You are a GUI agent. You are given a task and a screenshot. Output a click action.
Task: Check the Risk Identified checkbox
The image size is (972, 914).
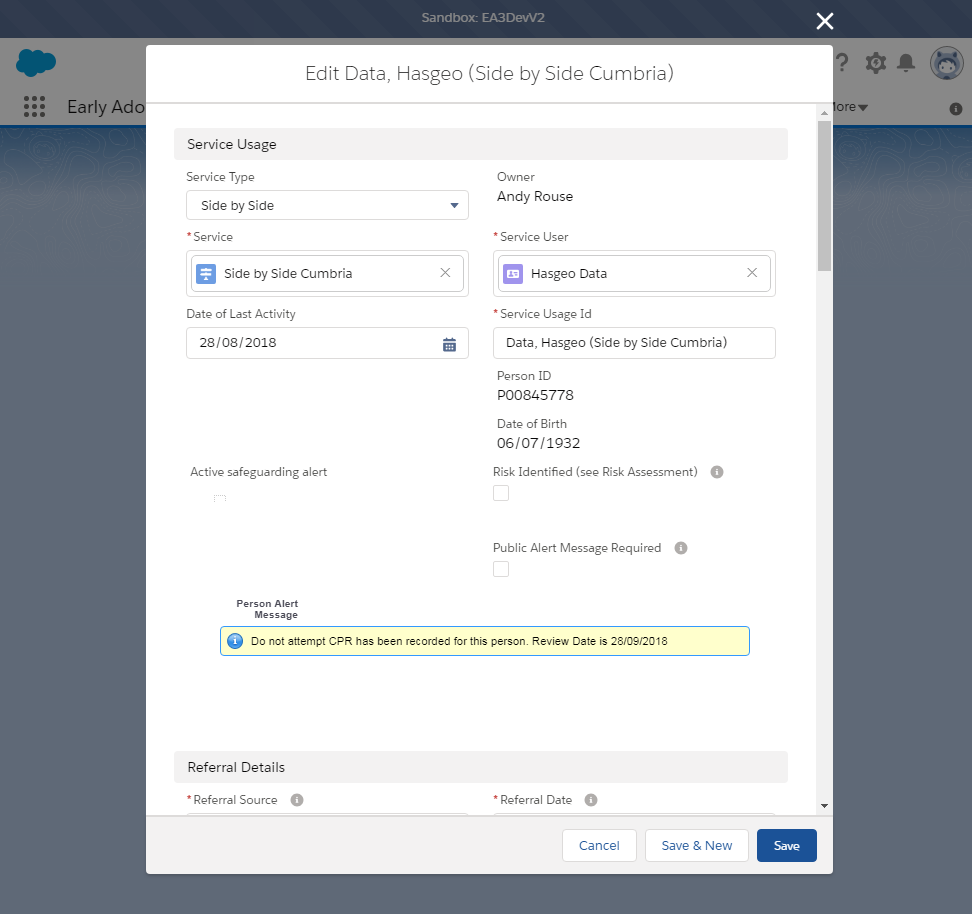[501, 493]
